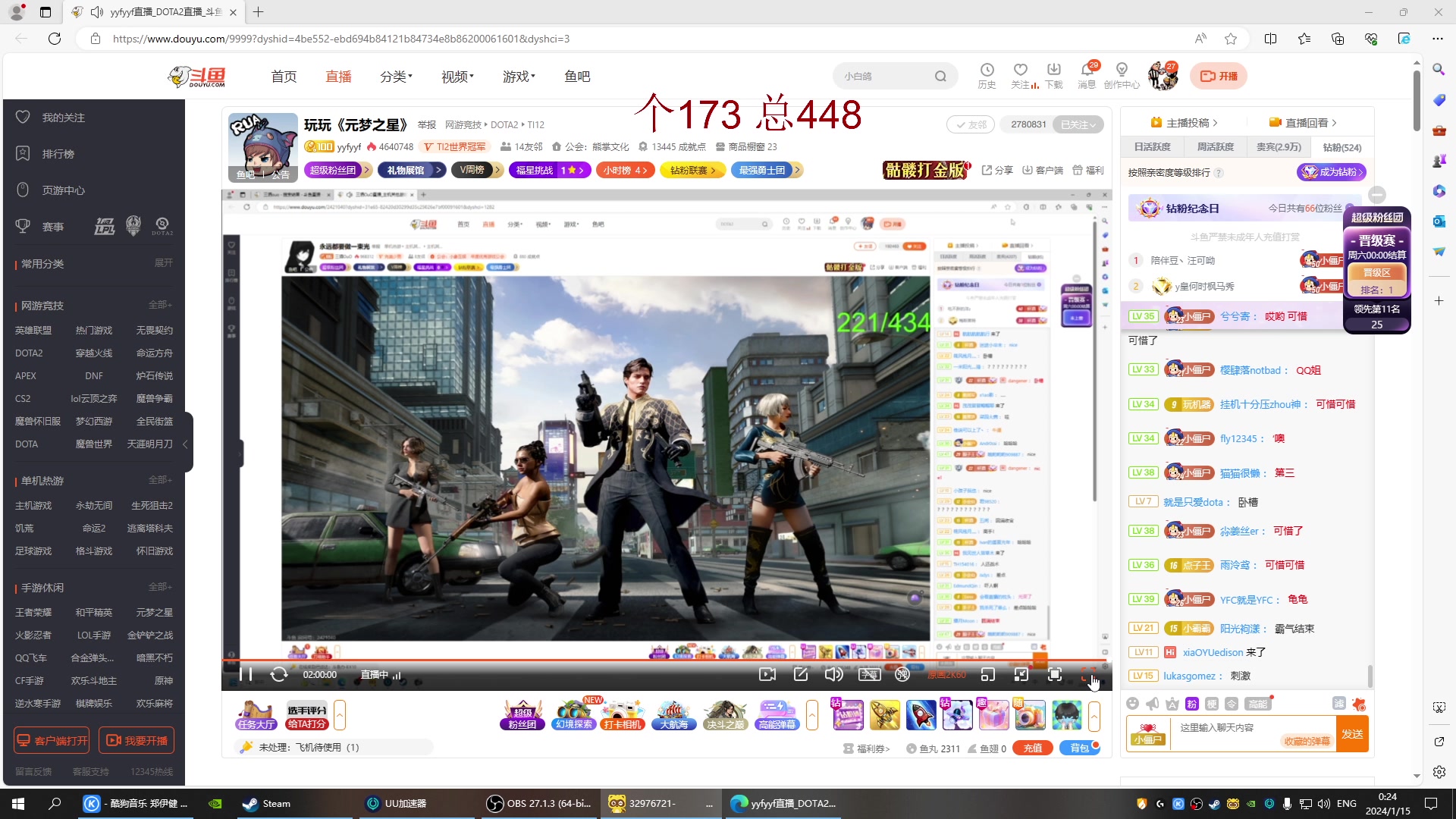1456x819 pixels.
Task: Click the clip recording icon in player
Action: [767, 674]
